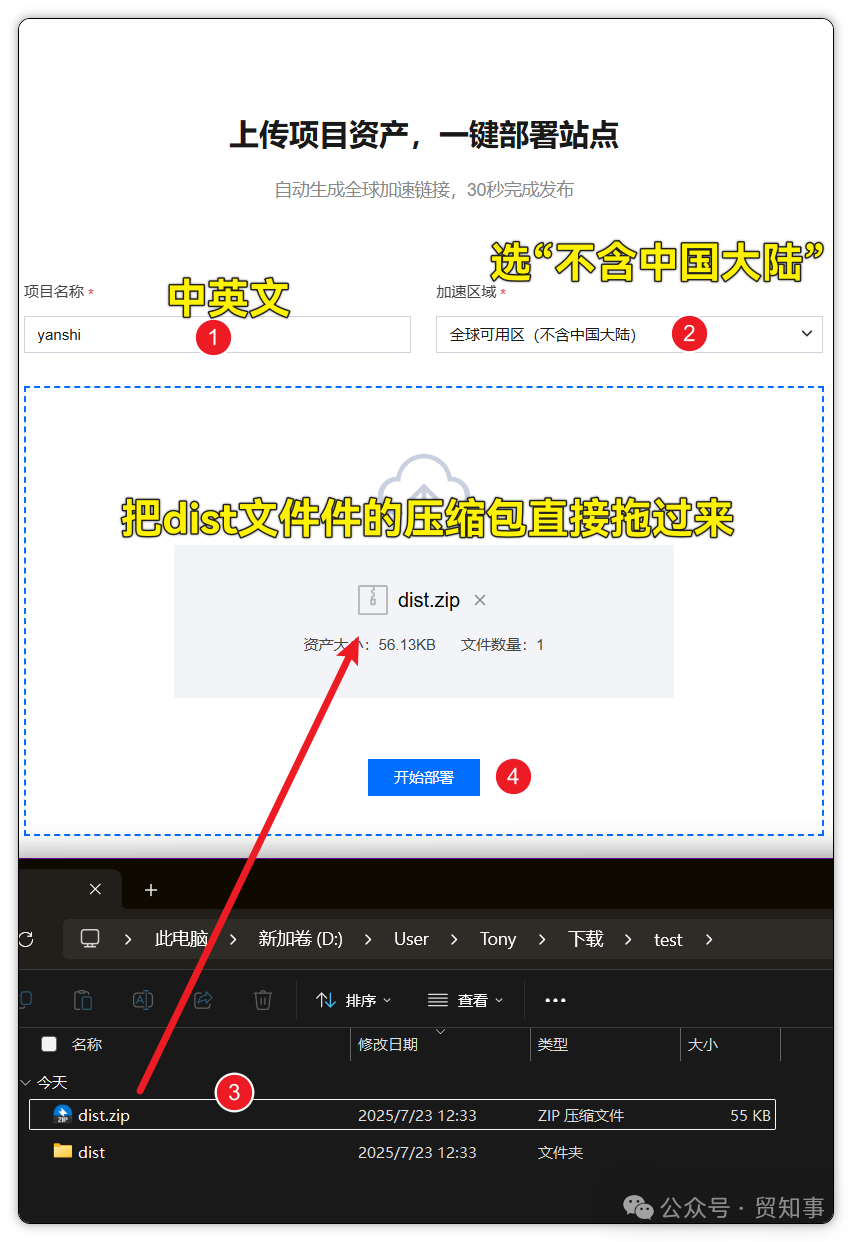The image size is (852, 1242).
Task: Open a new Explorer tab with the plus button
Action: click(150, 888)
